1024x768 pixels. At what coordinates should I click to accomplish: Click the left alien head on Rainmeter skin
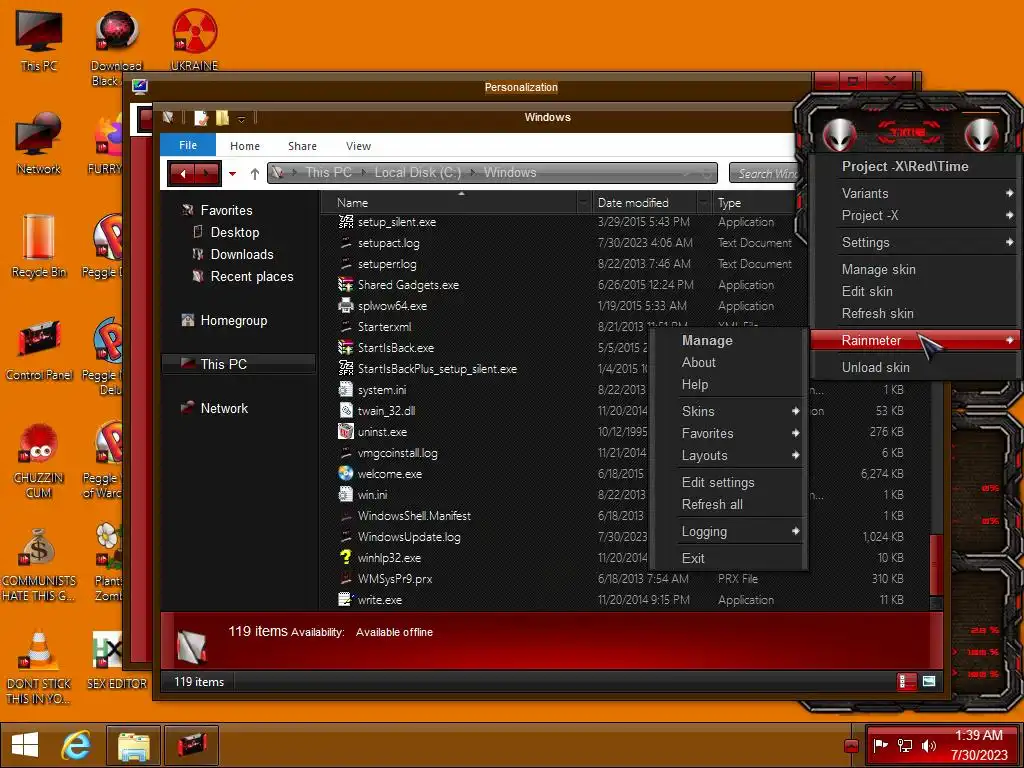click(839, 135)
